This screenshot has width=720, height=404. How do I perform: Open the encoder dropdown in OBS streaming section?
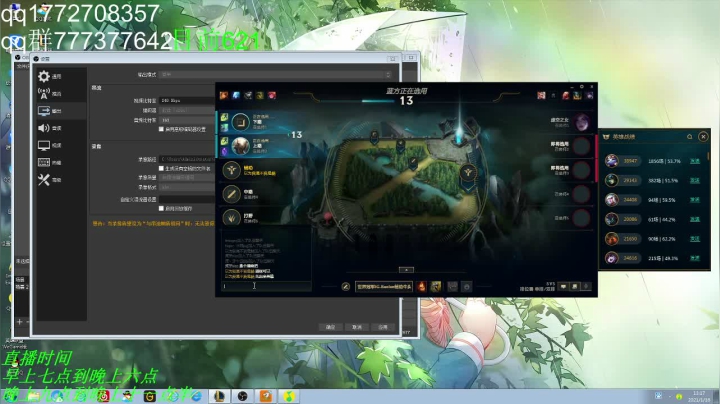coord(187,110)
